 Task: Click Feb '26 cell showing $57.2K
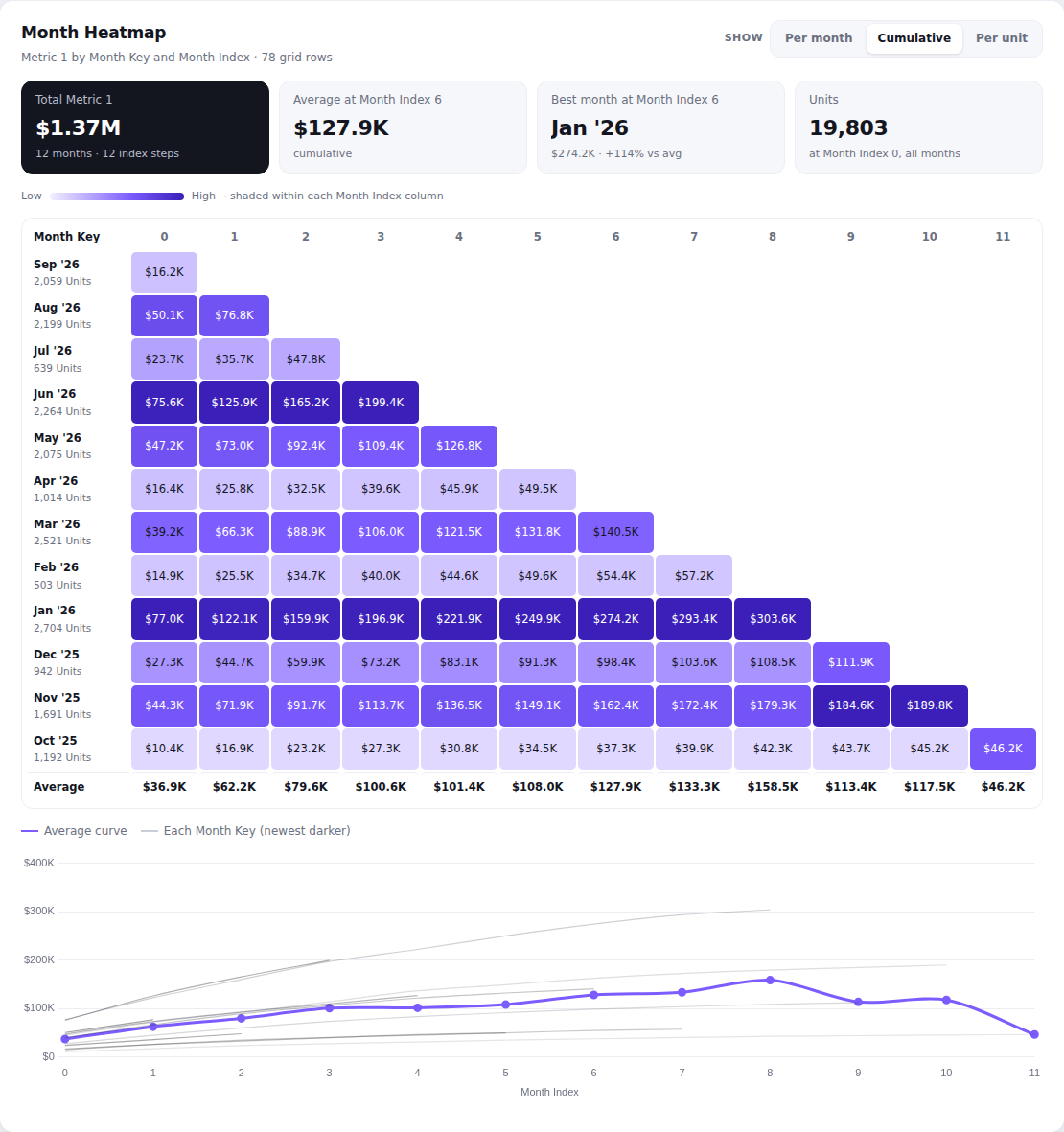(x=694, y=575)
